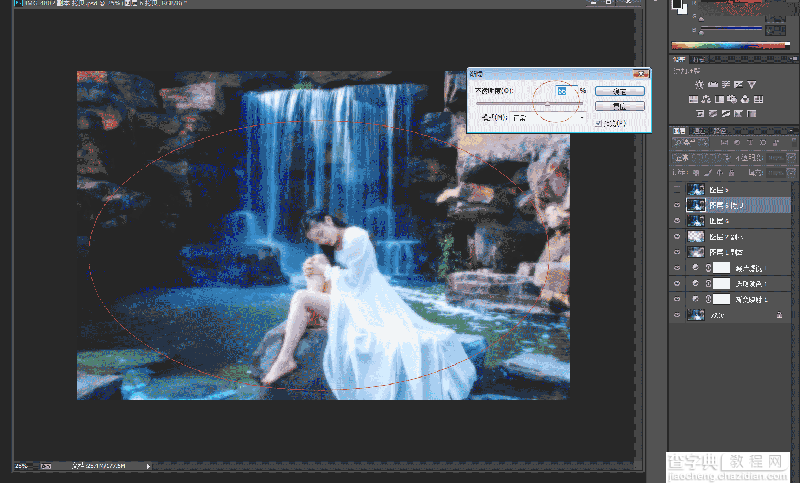Confirm Fade dialog with top OK button
The image size is (800, 483).
[x=620, y=91]
